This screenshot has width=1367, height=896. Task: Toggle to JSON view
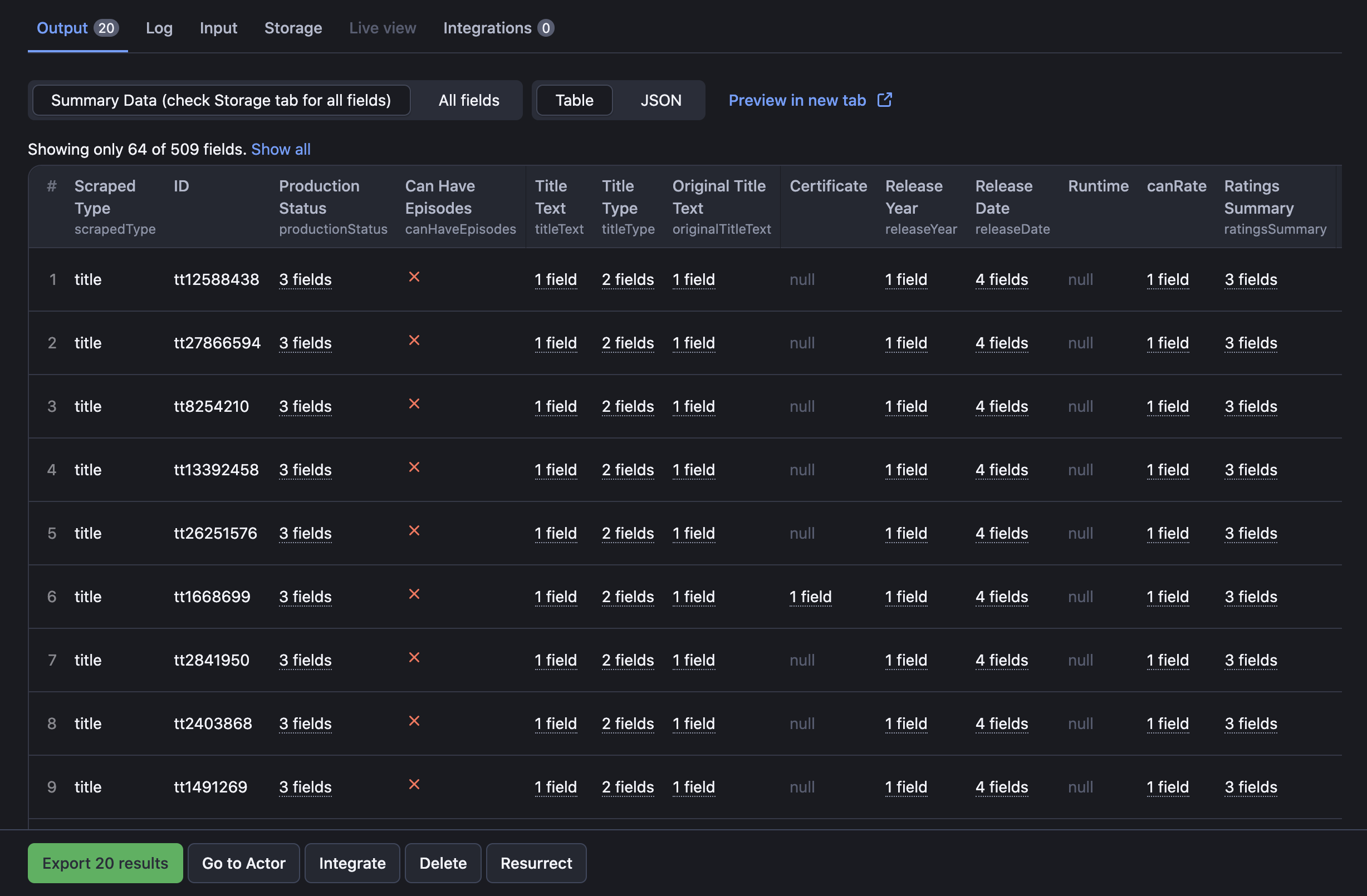661,99
